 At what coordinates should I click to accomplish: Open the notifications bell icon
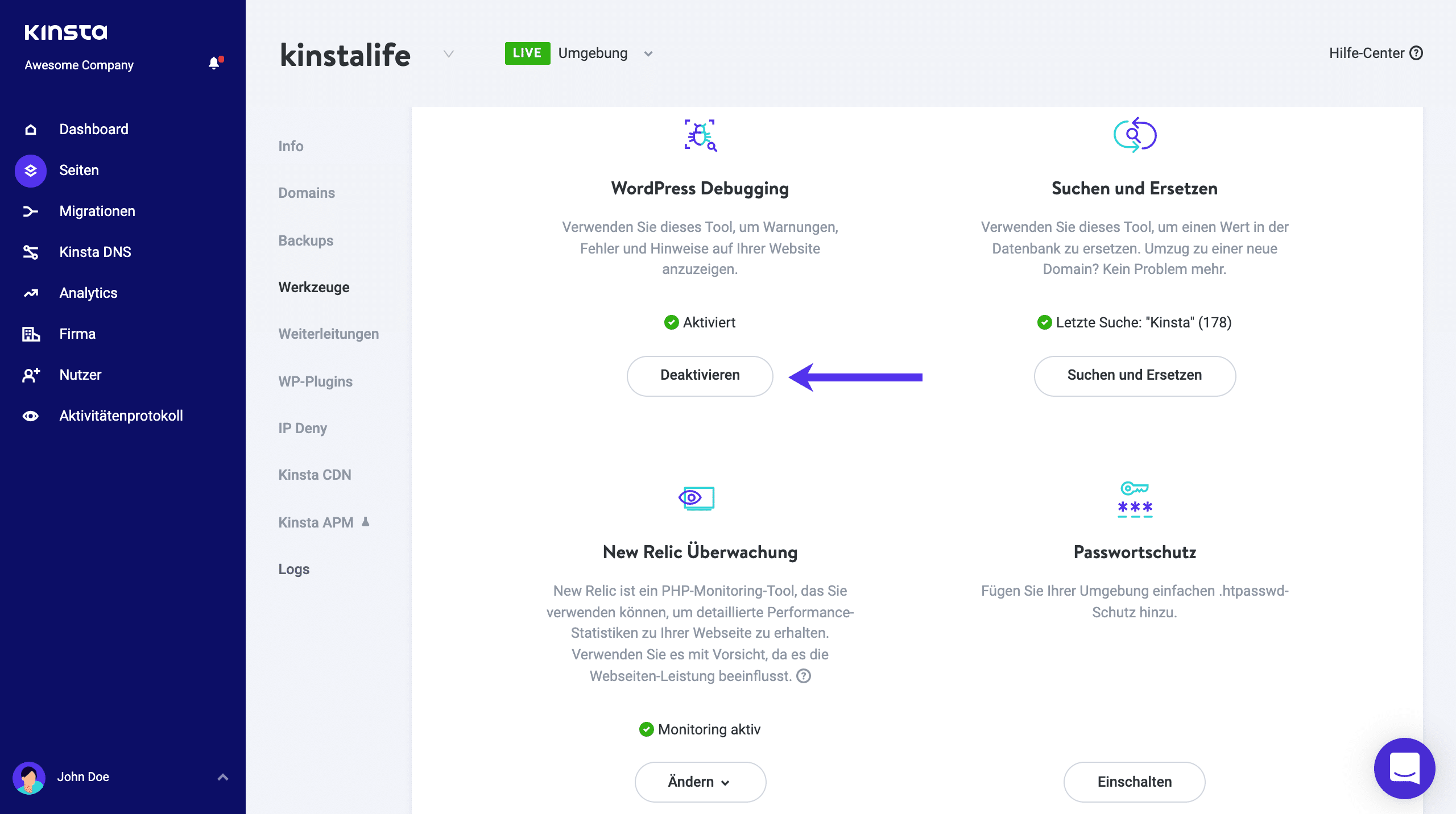pos(214,63)
